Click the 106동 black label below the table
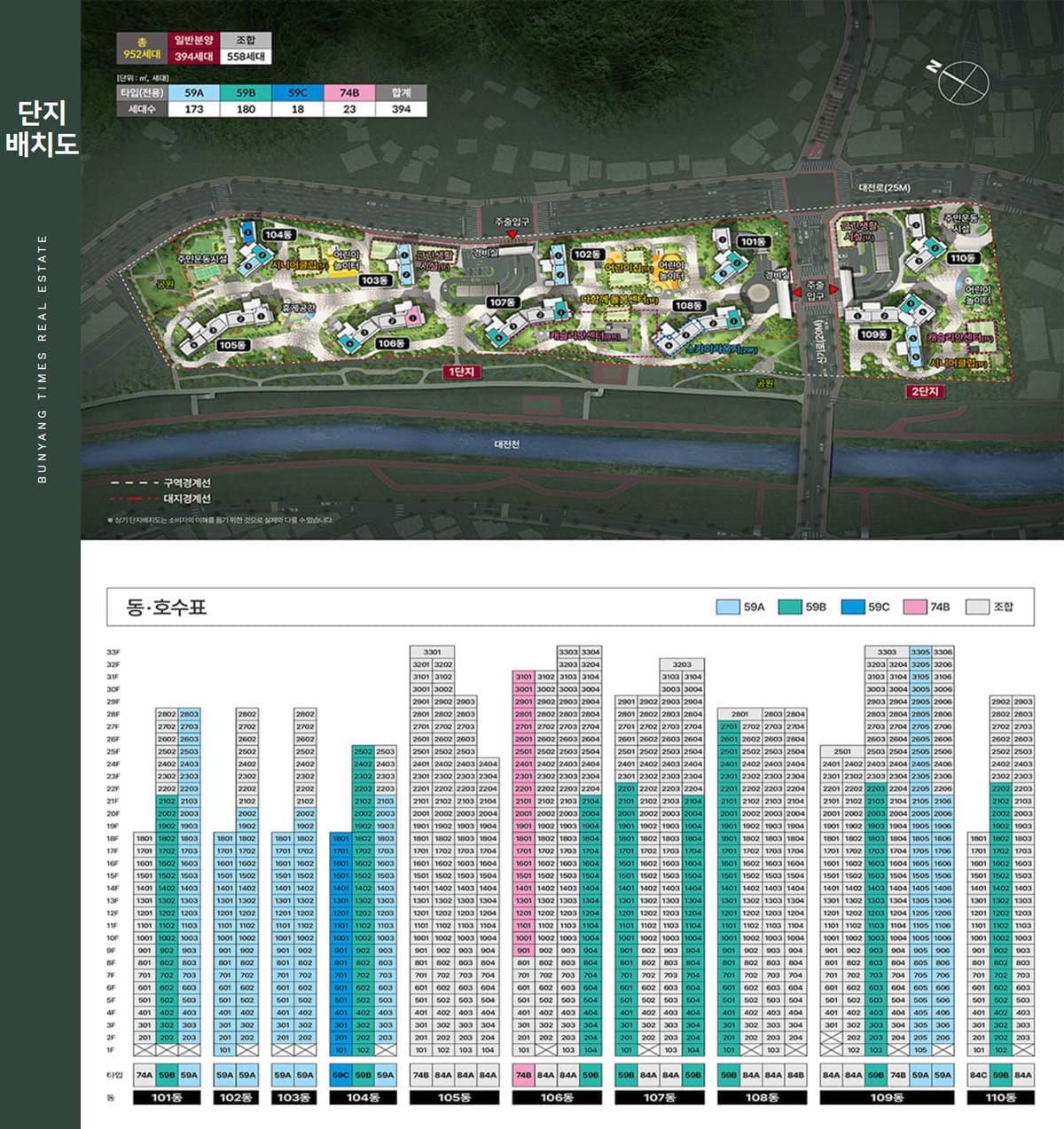Viewport: 1064px width, 1129px height. click(557, 1098)
